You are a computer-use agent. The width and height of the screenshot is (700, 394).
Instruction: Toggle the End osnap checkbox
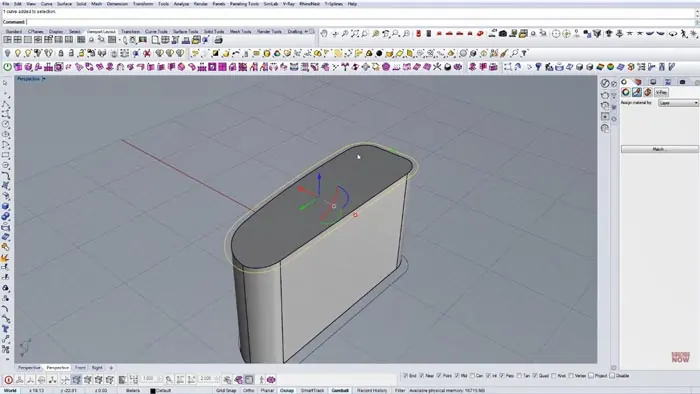click(405, 376)
